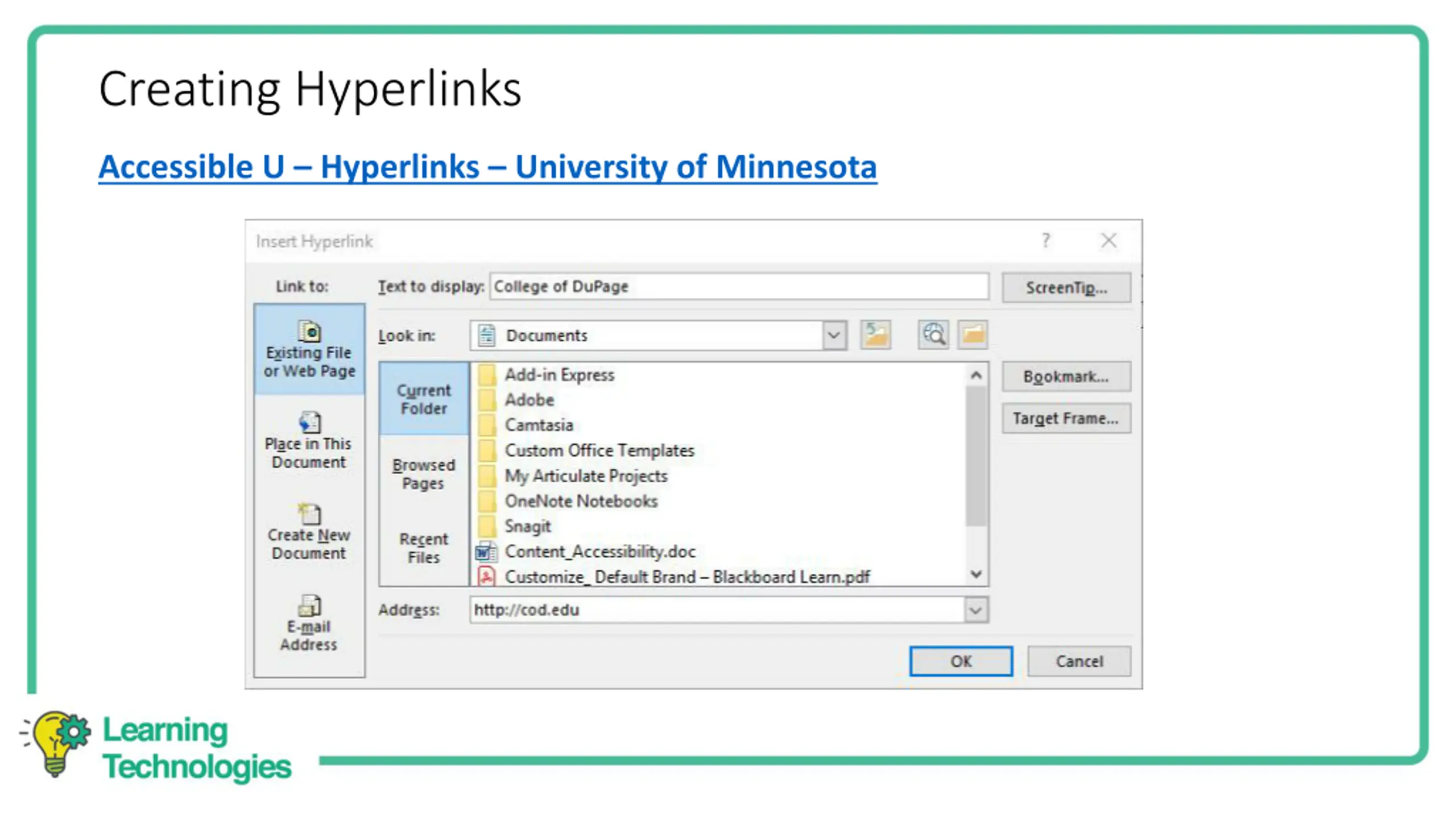Image resolution: width=1456 pixels, height=819 pixels.
Task: Click Custom Office Templates folder icon
Action: point(487,450)
